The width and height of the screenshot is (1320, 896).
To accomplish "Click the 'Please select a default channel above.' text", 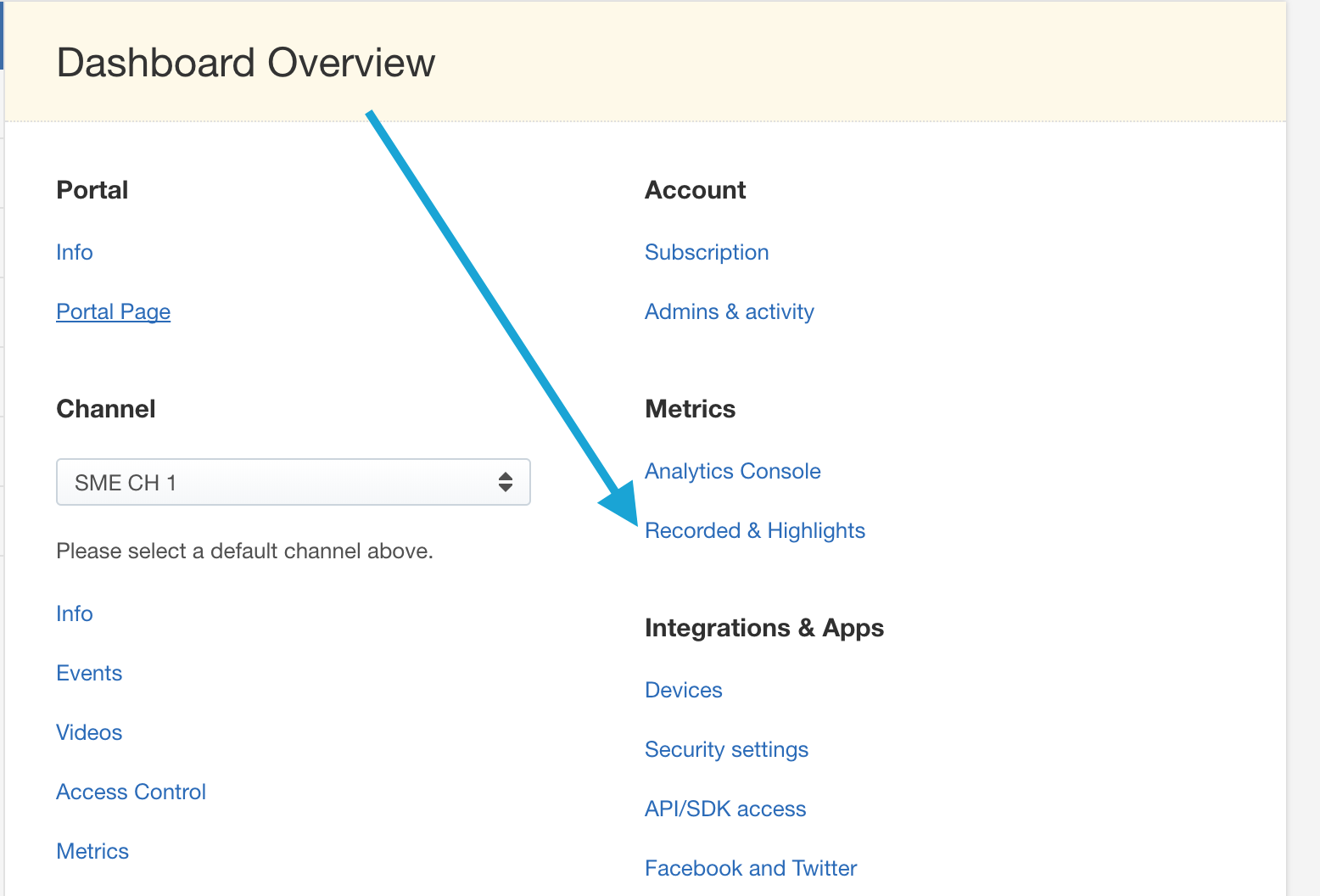I will [x=245, y=551].
